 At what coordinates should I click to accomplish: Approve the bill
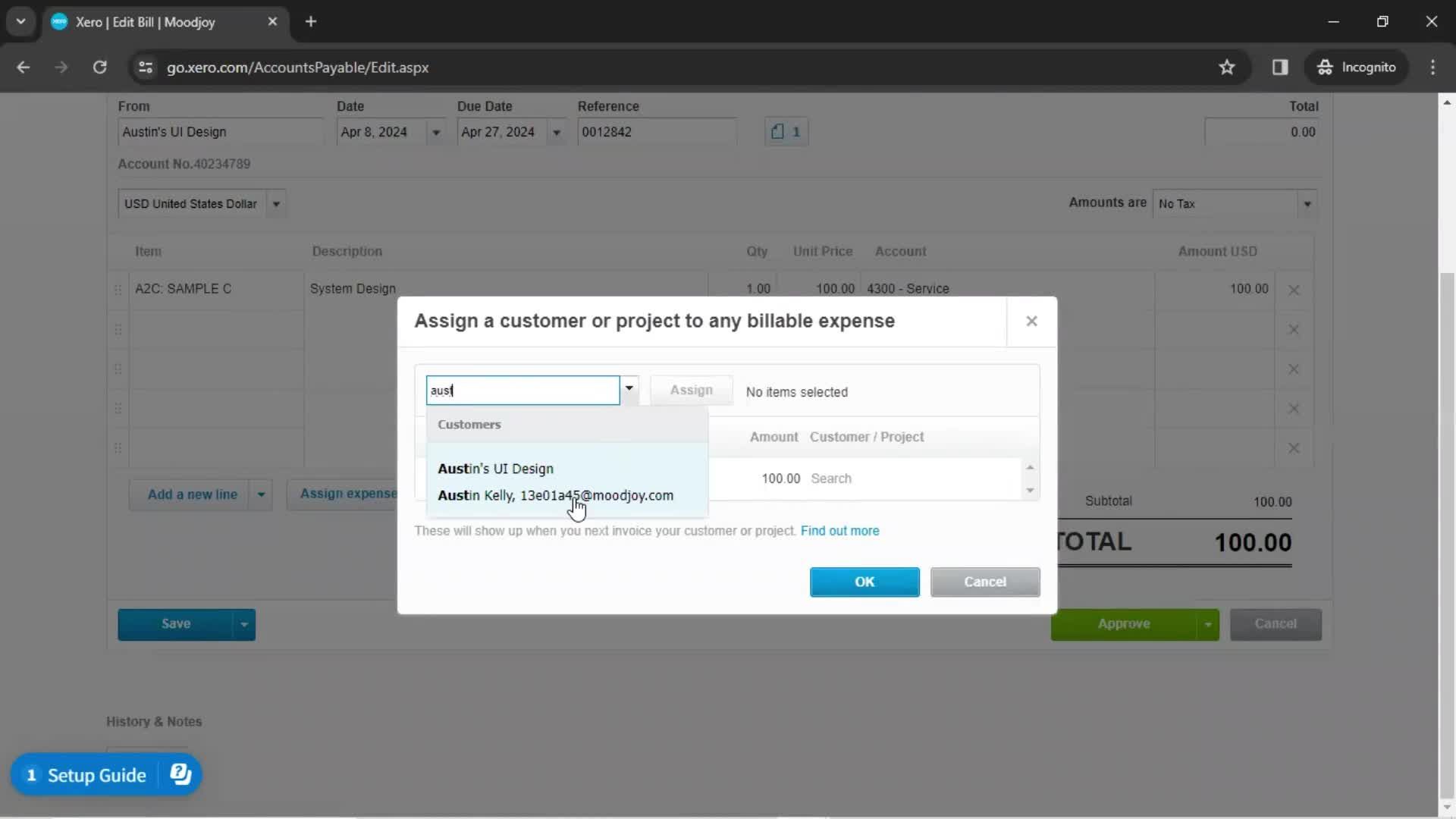tap(1124, 624)
